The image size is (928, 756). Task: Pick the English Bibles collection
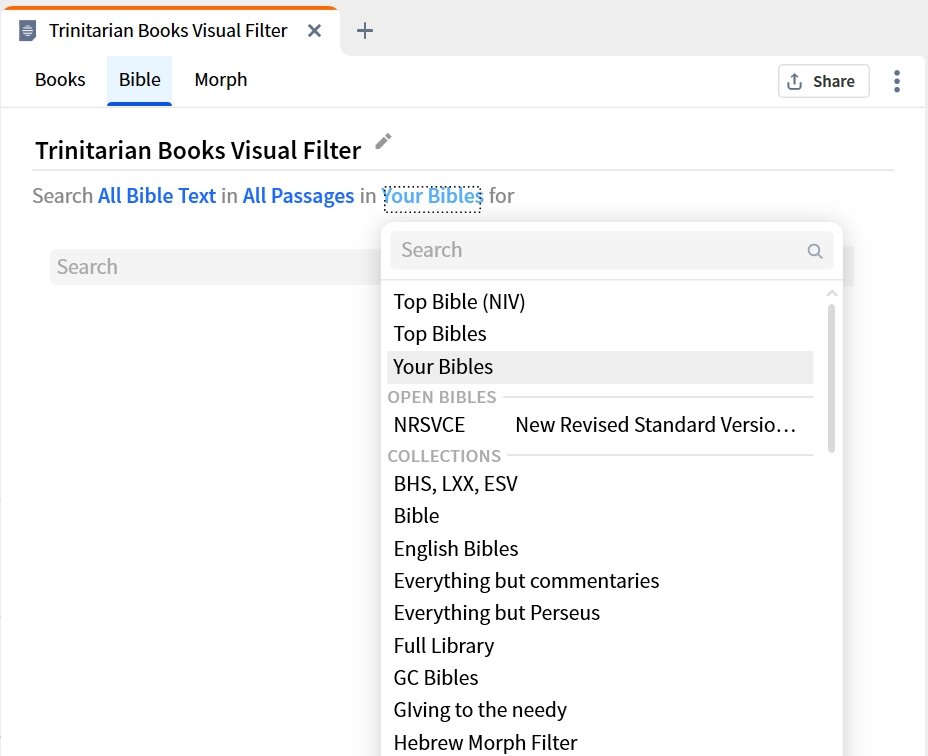click(600, 549)
